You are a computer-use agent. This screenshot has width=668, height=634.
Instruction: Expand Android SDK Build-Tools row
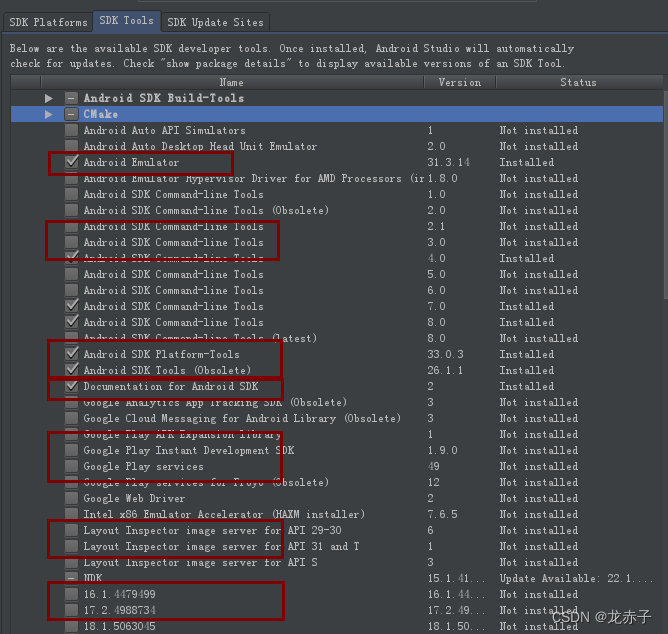[x=49, y=98]
